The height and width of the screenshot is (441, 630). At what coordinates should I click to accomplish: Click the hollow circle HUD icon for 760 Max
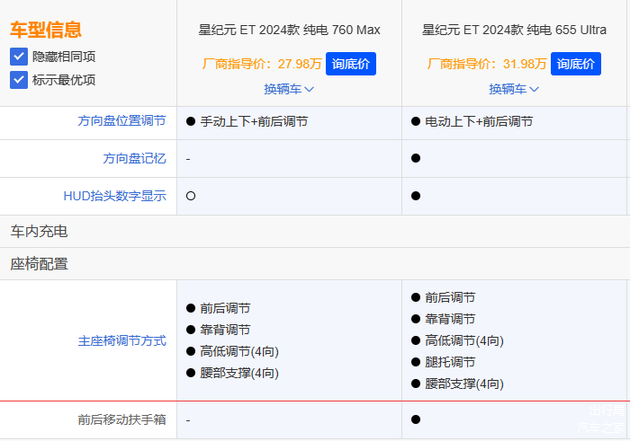click(190, 196)
